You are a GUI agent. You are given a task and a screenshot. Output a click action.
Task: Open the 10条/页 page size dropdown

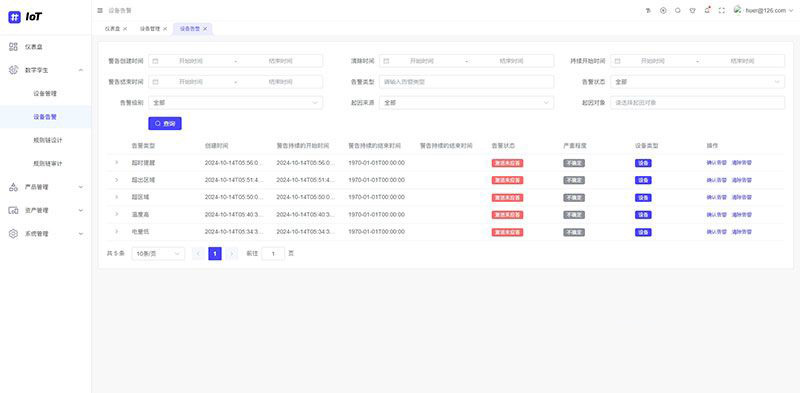(x=158, y=254)
